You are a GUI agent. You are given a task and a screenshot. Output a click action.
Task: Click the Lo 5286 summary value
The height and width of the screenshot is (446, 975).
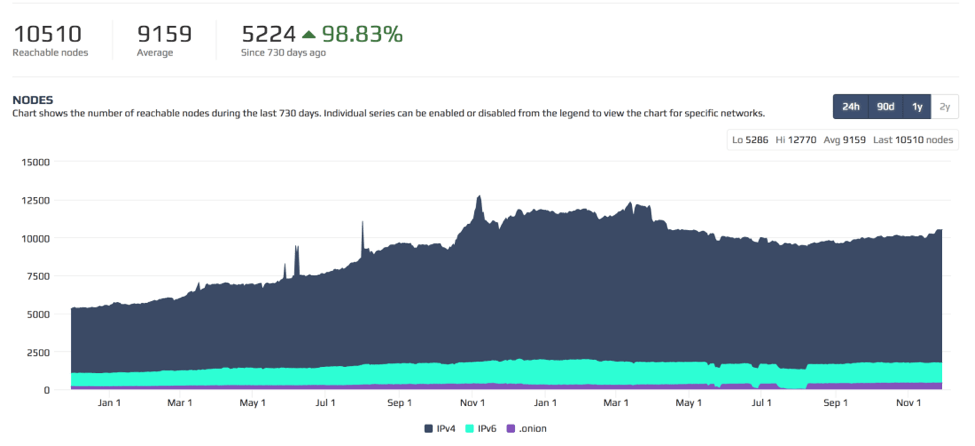pos(750,140)
